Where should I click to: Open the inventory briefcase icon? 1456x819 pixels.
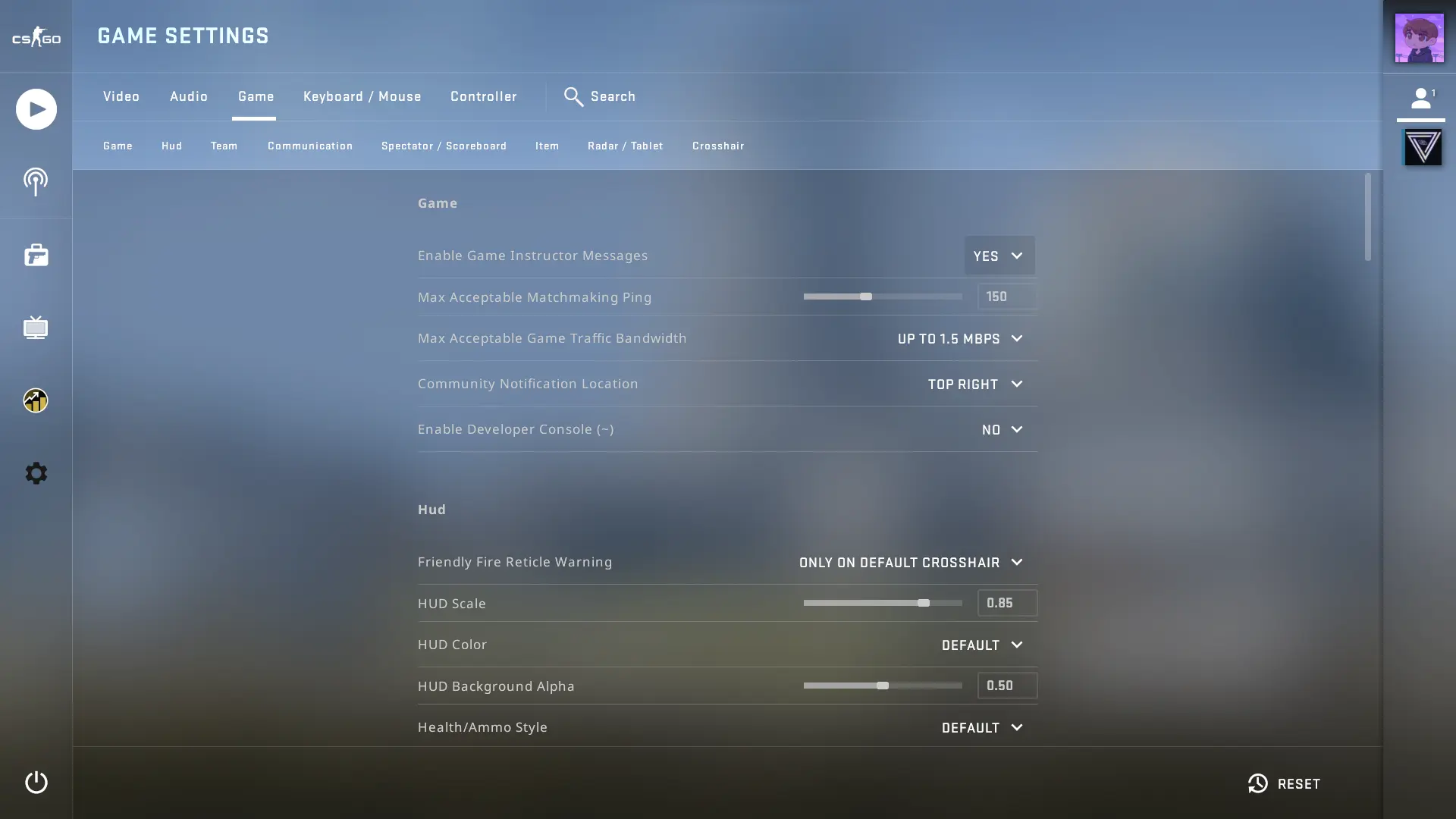(x=36, y=255)
